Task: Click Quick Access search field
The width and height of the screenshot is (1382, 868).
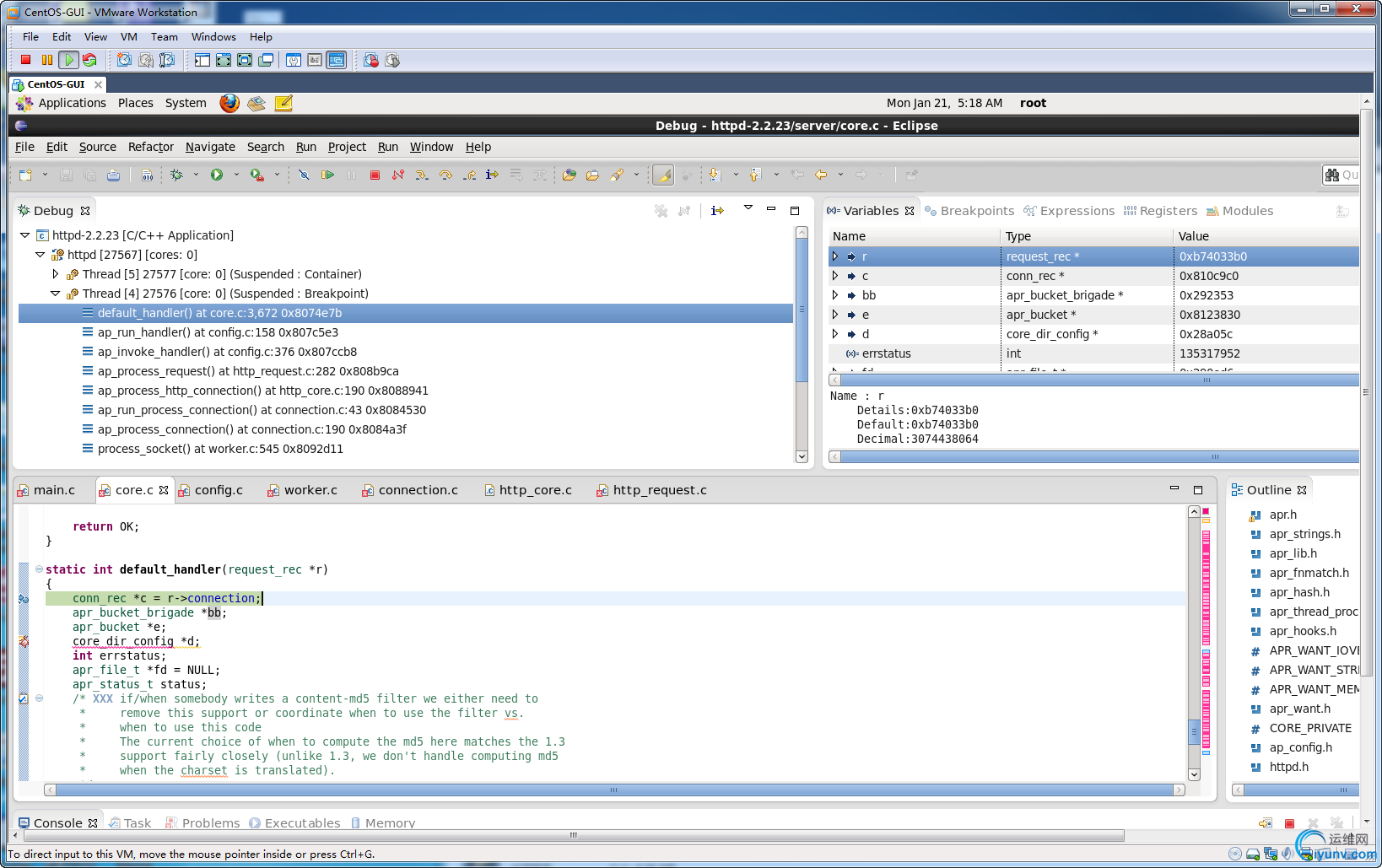Action: tap(1341, 175)
